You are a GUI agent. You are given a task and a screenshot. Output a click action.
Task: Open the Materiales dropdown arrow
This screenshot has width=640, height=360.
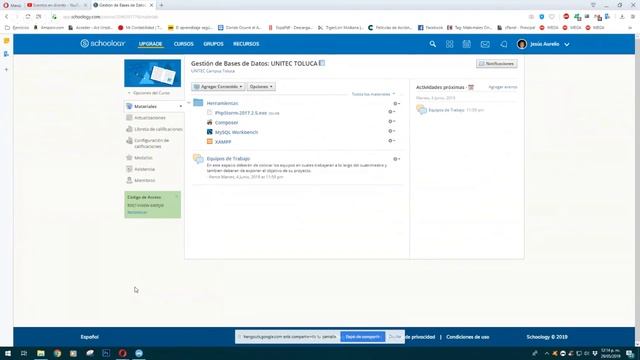[x=181, y=107]
